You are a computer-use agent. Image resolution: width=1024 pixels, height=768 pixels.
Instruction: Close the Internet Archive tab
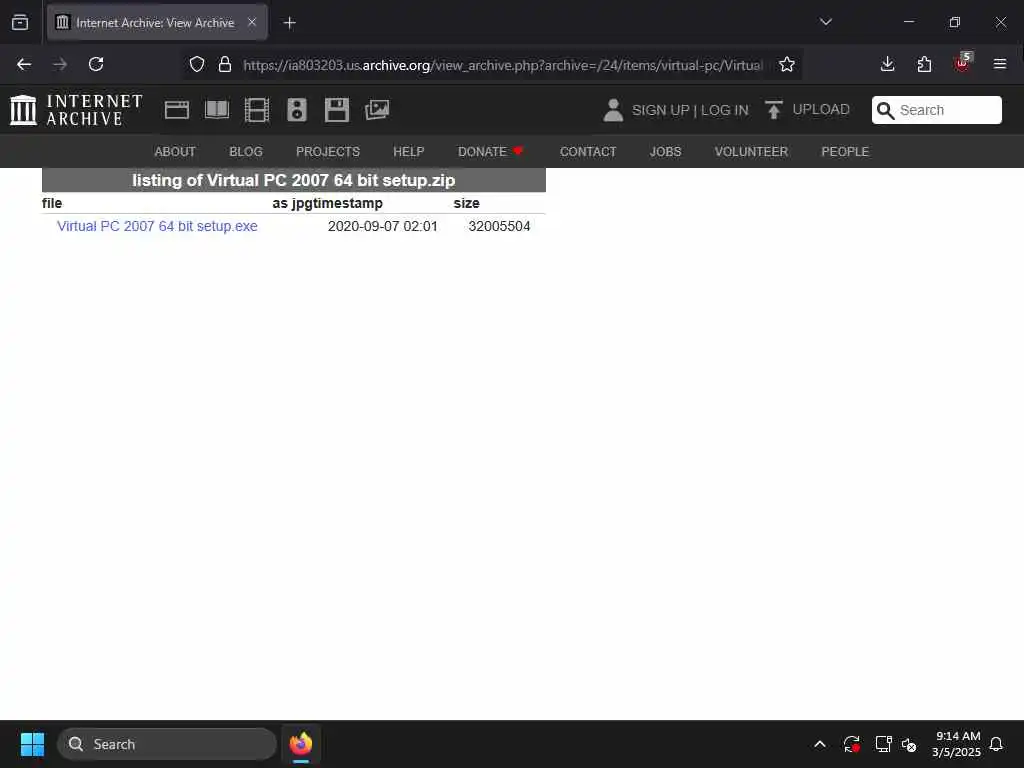[252, 22]
